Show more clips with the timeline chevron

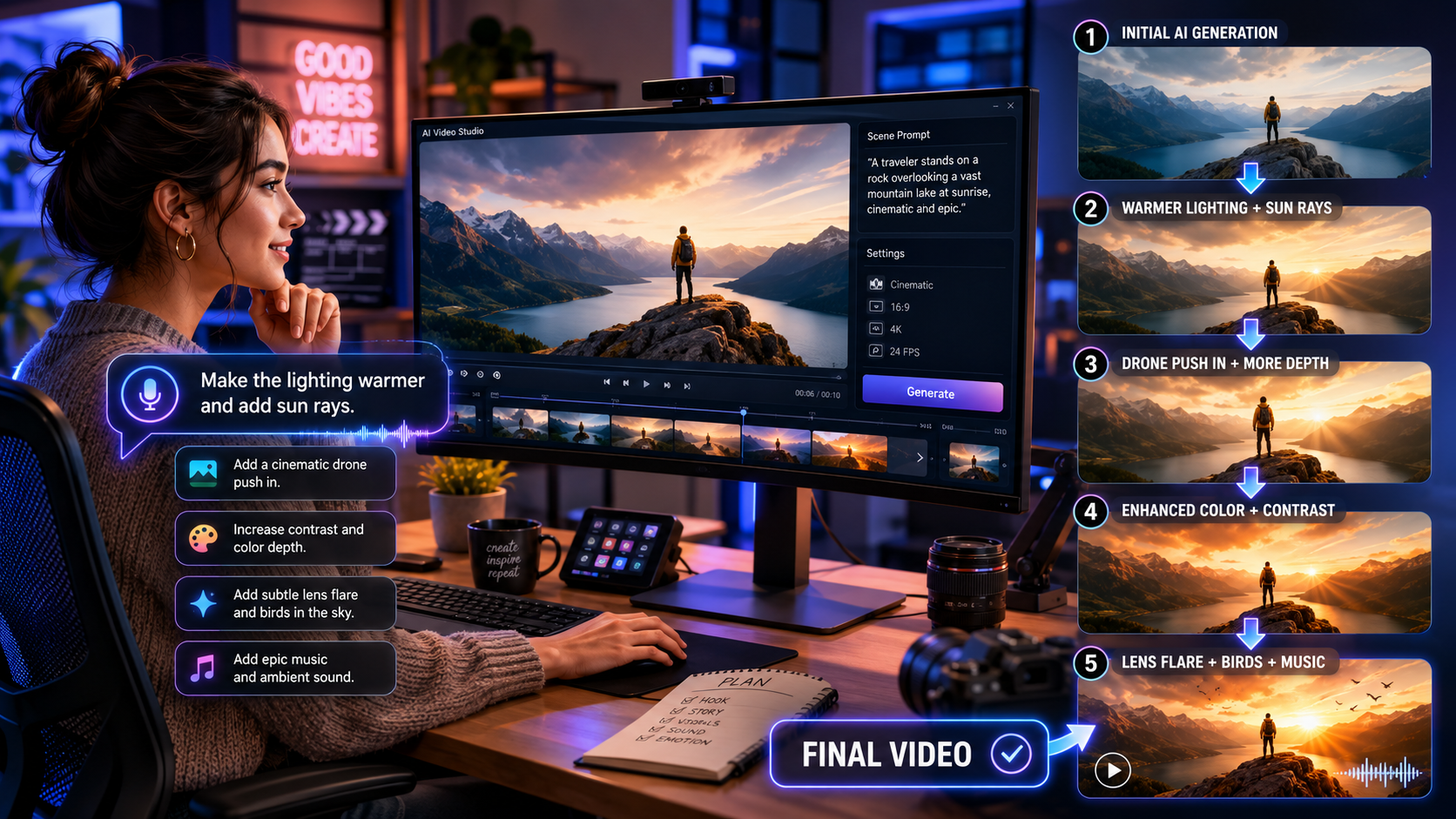920,458
